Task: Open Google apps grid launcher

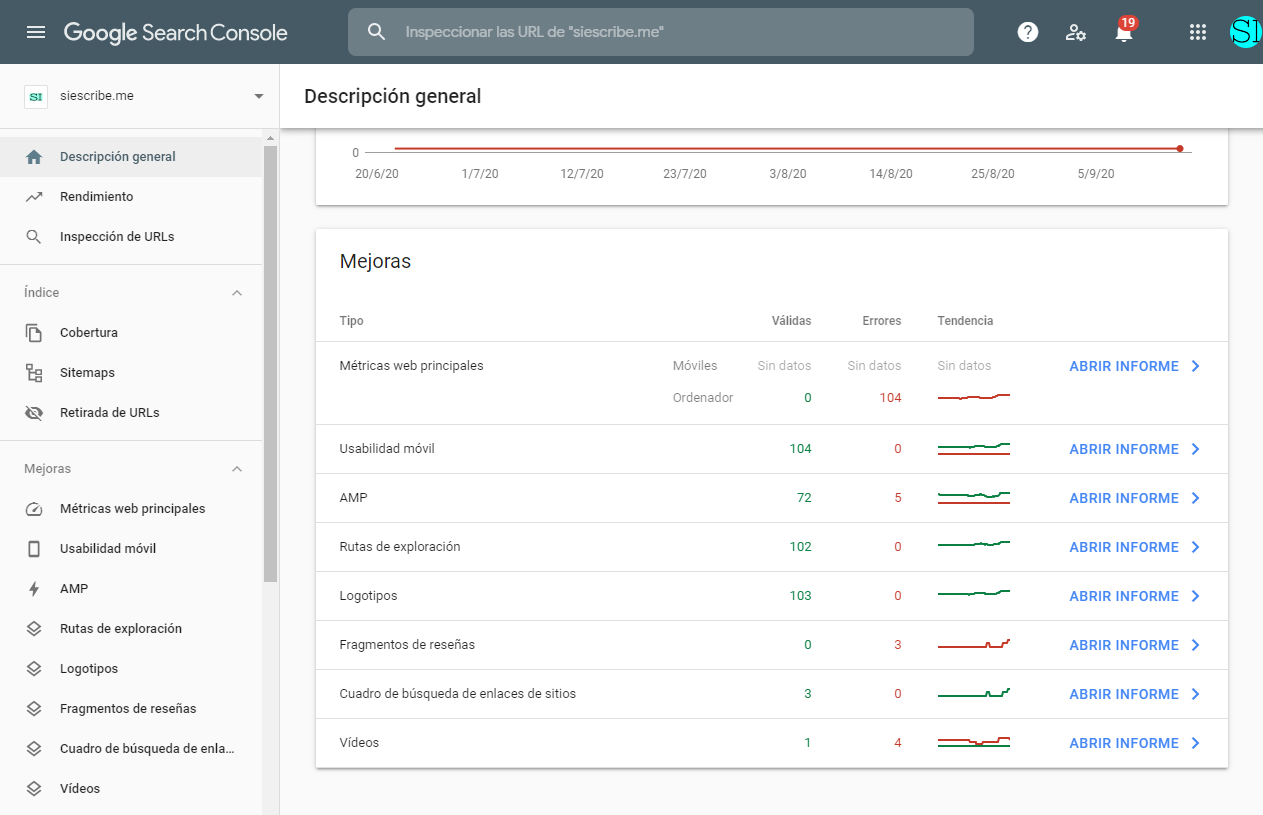Action: [x=1198, y=32]
